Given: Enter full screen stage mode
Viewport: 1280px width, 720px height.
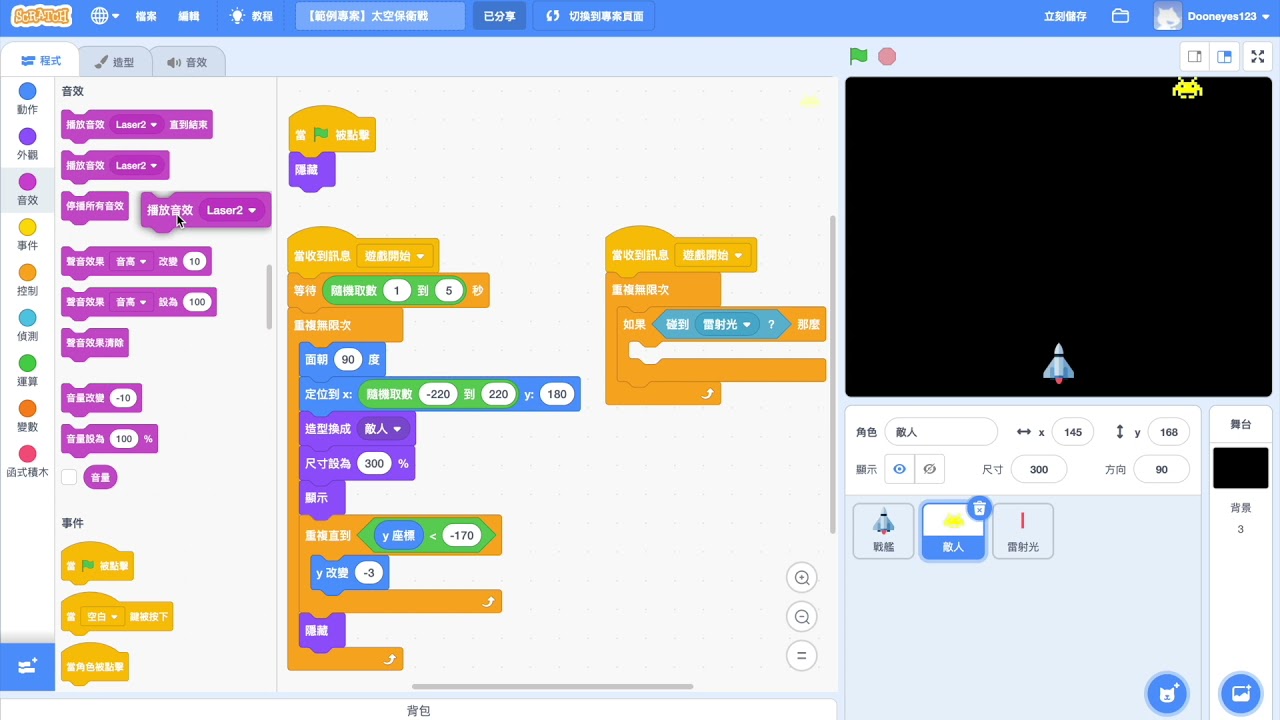Looking at the screenshot, I should click(1258, 57).
